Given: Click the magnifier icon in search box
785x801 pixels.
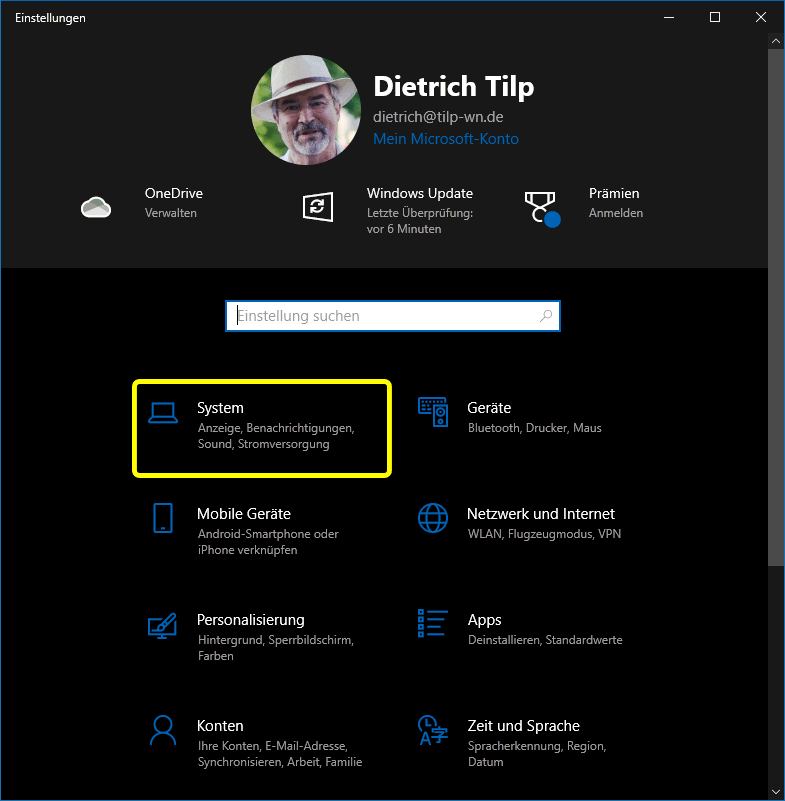Looking at the screenshot, I should (546, 316).
